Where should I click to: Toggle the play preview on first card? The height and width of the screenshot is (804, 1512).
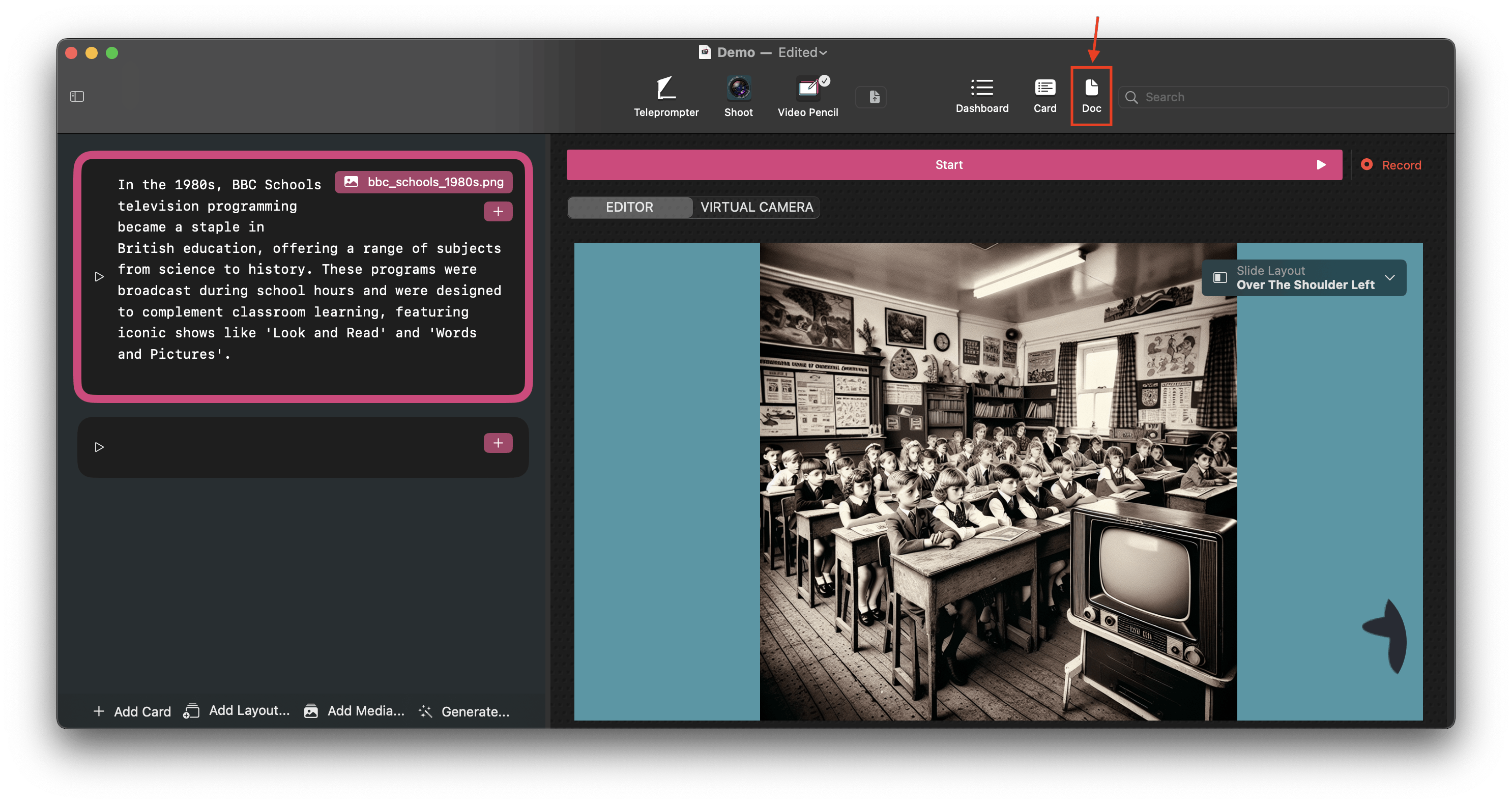(x=99, y=276)
